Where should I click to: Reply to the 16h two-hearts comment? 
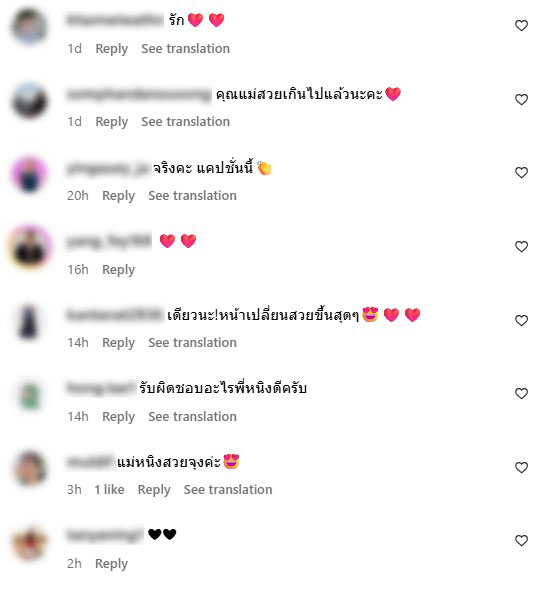(x=118, y=270)
